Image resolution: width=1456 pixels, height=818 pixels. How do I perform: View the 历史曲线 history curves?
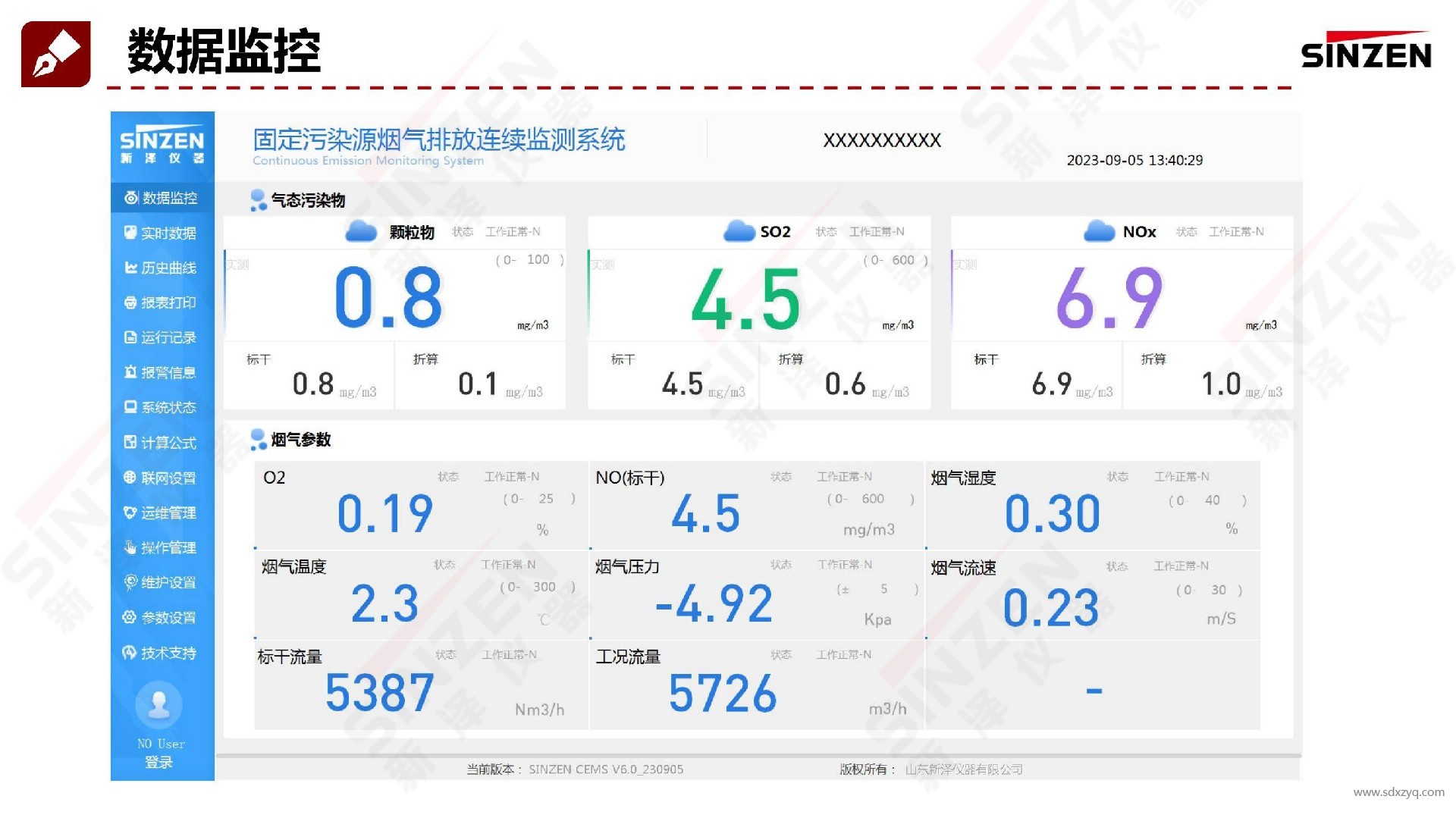162,268
